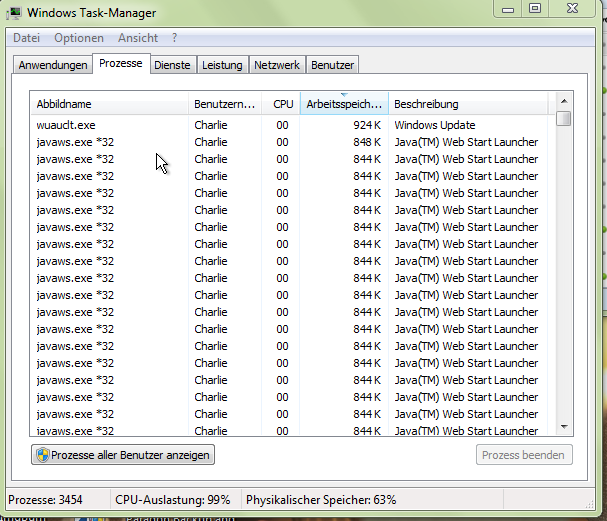Open the Optionen menu
607x521 pixels.
(x=79, y=38)
